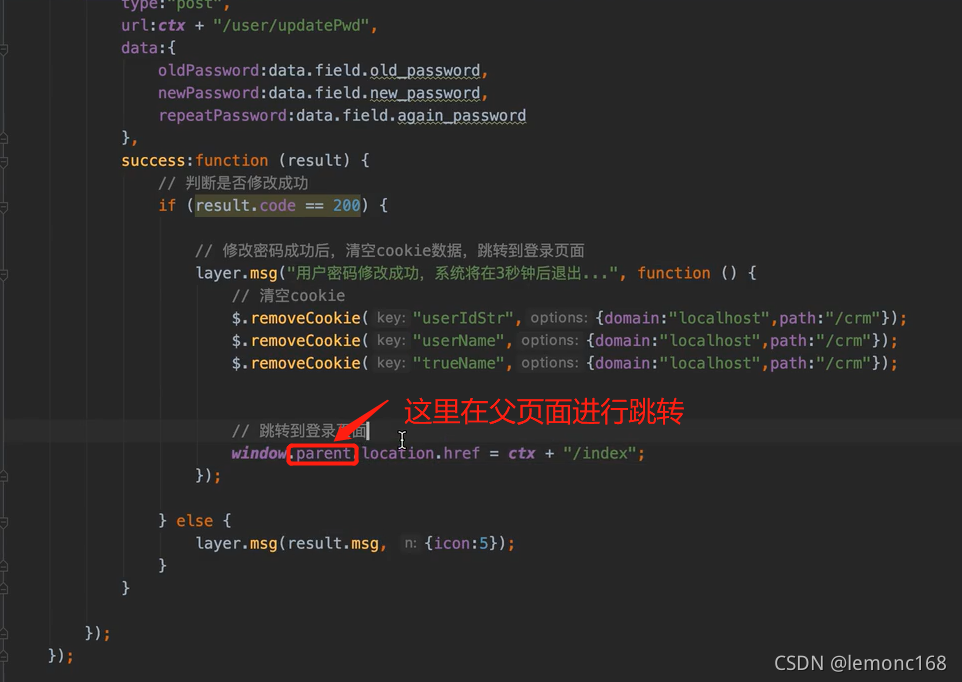Click the underlined again_password field name

(x=461, y=116)
